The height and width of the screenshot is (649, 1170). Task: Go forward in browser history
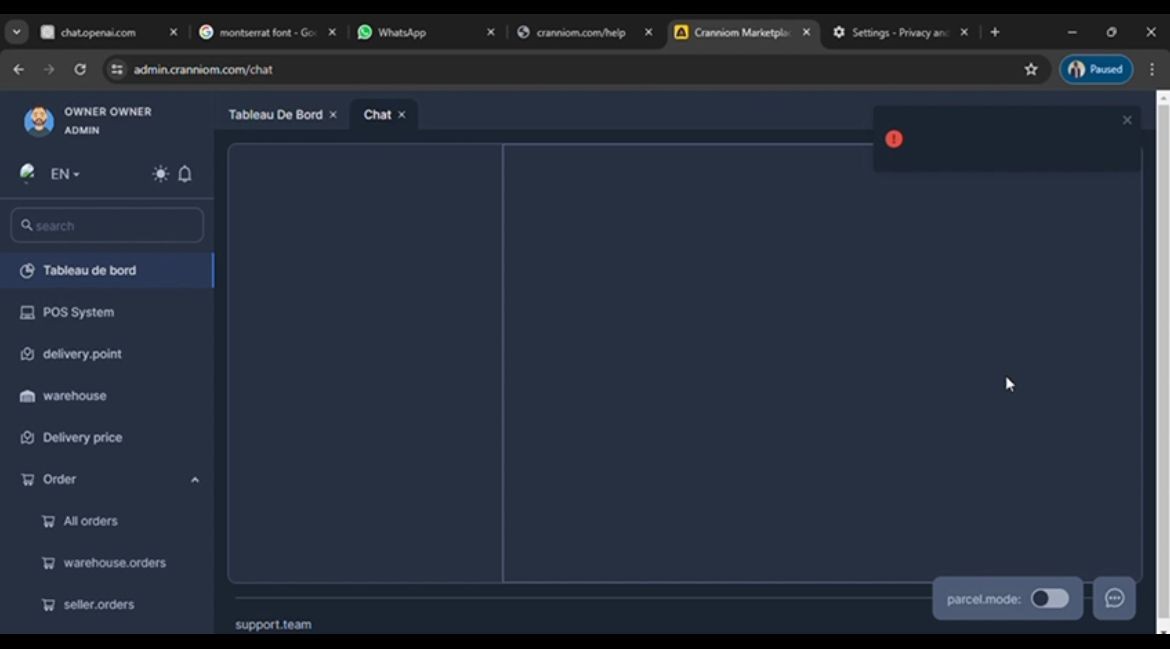click(49, 69)
